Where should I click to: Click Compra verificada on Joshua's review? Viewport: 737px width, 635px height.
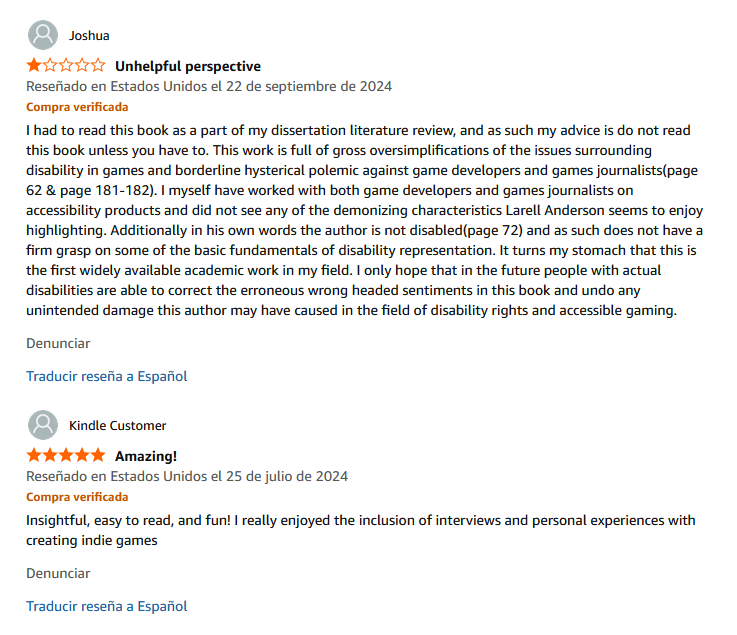click(77, 107)
